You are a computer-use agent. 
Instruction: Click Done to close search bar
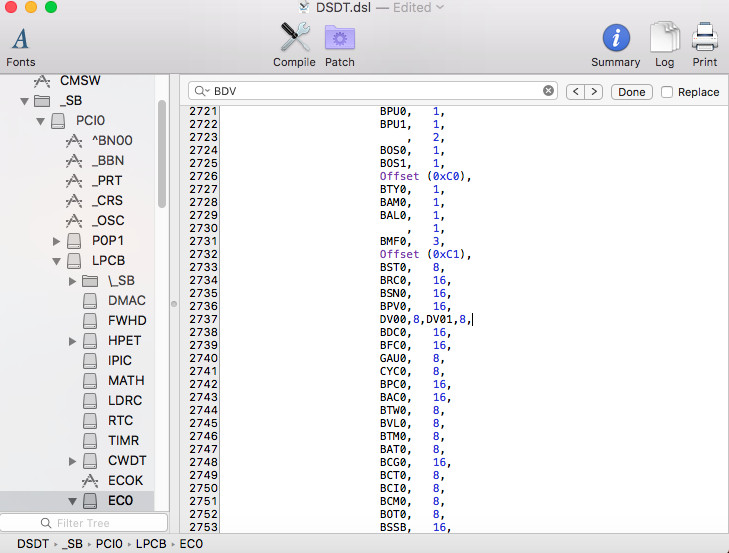point(631,92)
